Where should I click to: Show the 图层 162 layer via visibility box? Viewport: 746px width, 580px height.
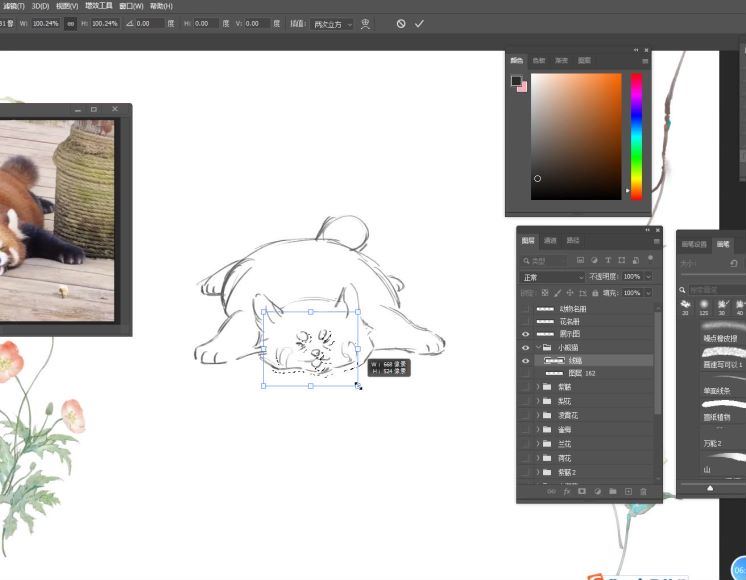(525, 374)
